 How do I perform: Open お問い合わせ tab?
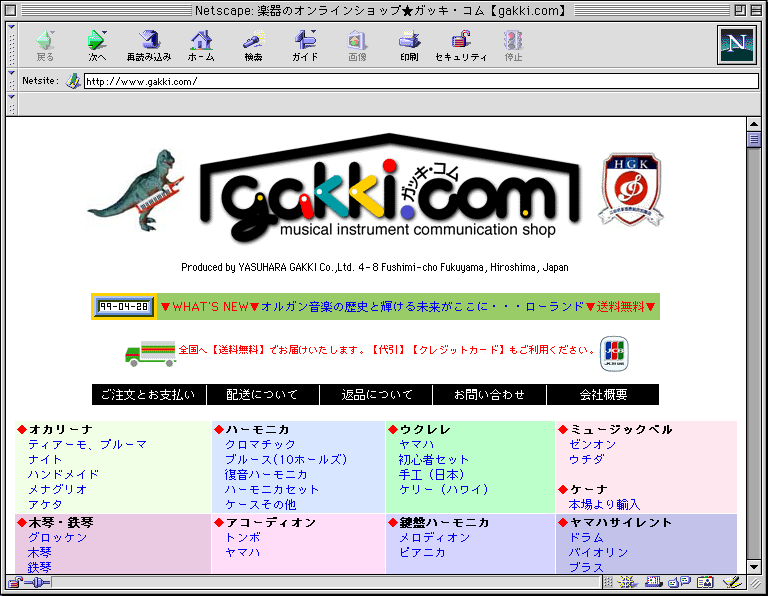(489, 395)
